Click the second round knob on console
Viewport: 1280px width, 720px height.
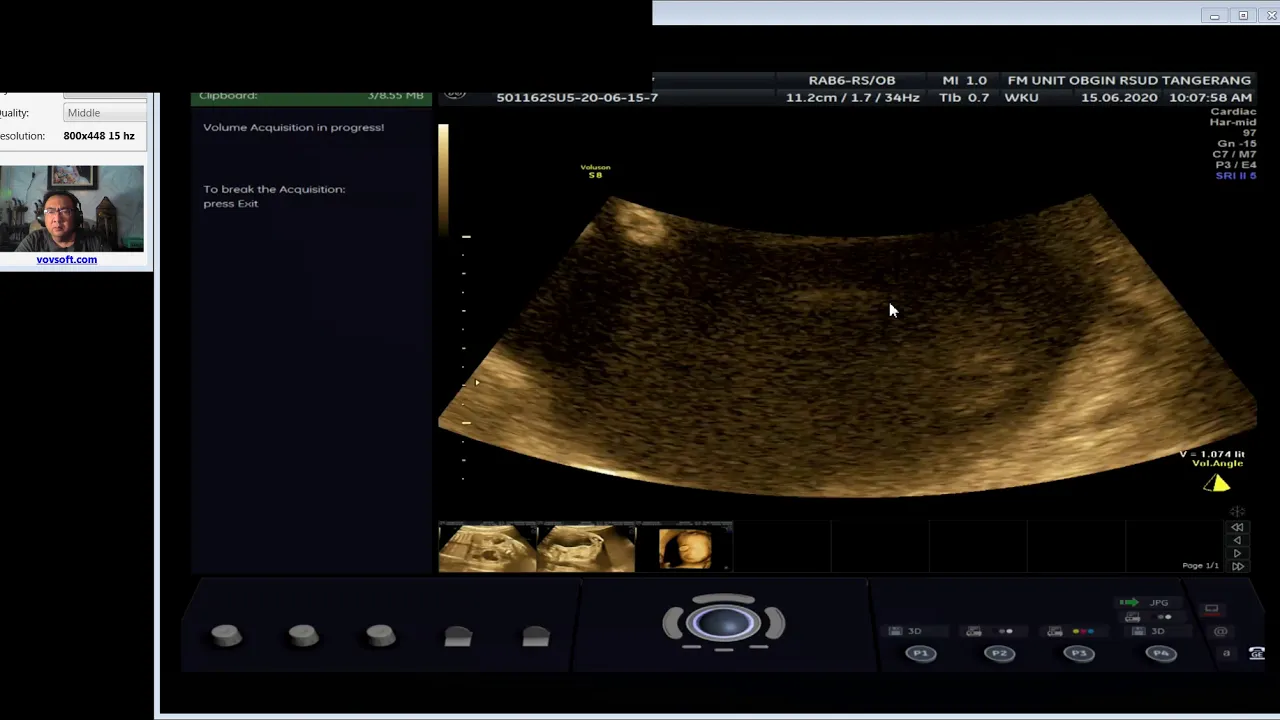[303, 635]
